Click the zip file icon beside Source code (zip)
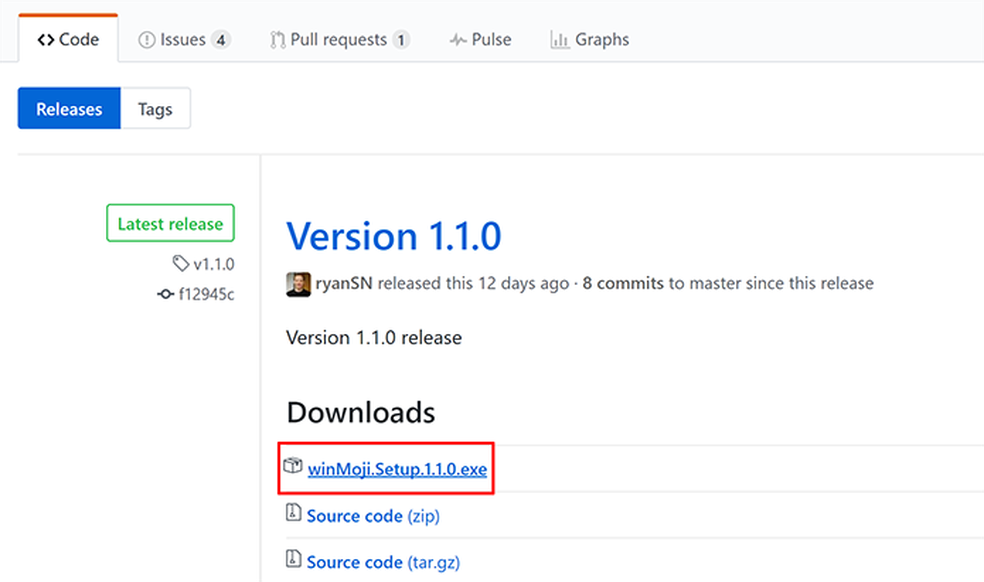 coord(293,512)
